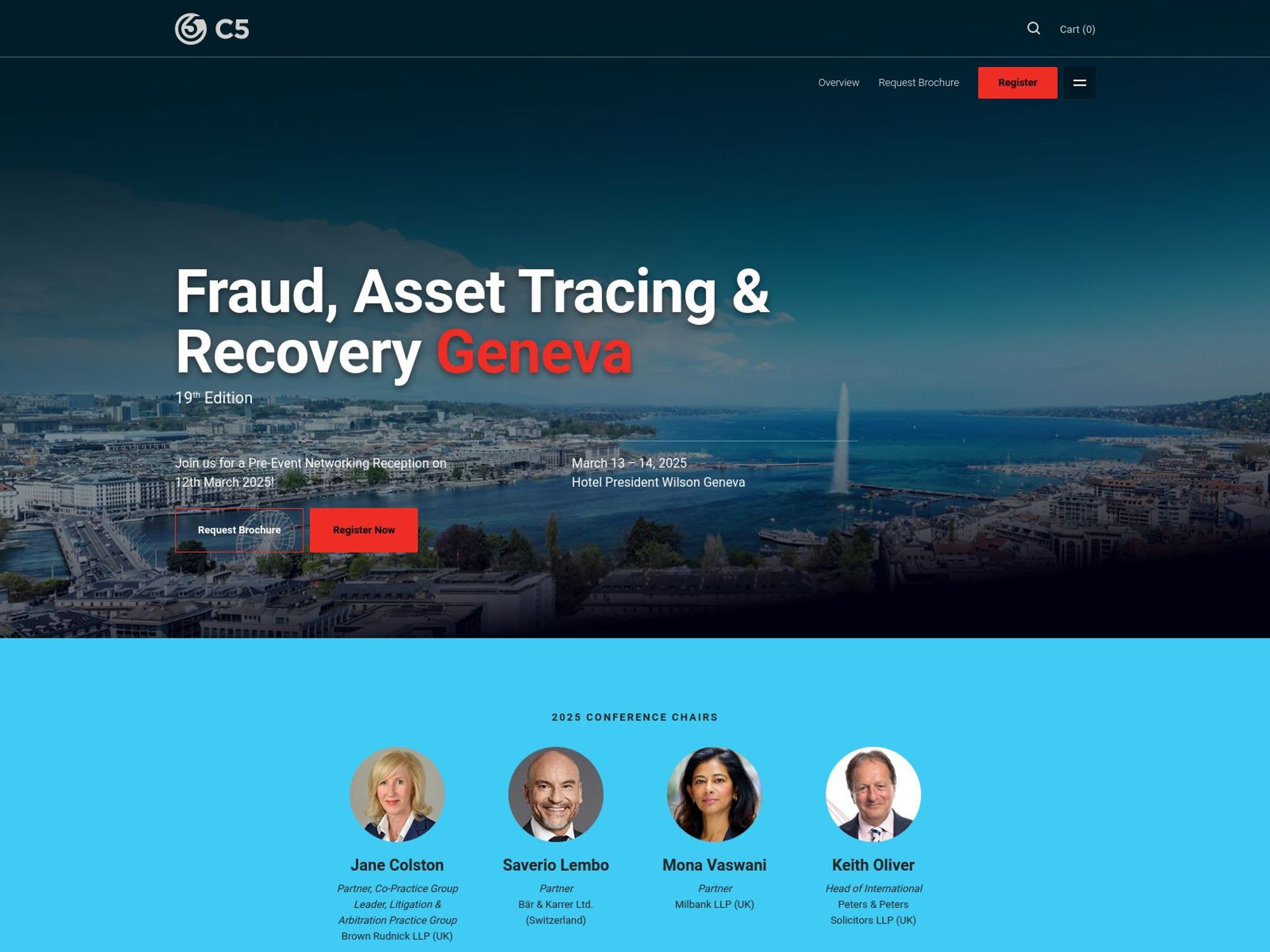Expand the hamburger navigation menu
This screenshot has height=952, width=1270.
click(x=1079, y=82)
